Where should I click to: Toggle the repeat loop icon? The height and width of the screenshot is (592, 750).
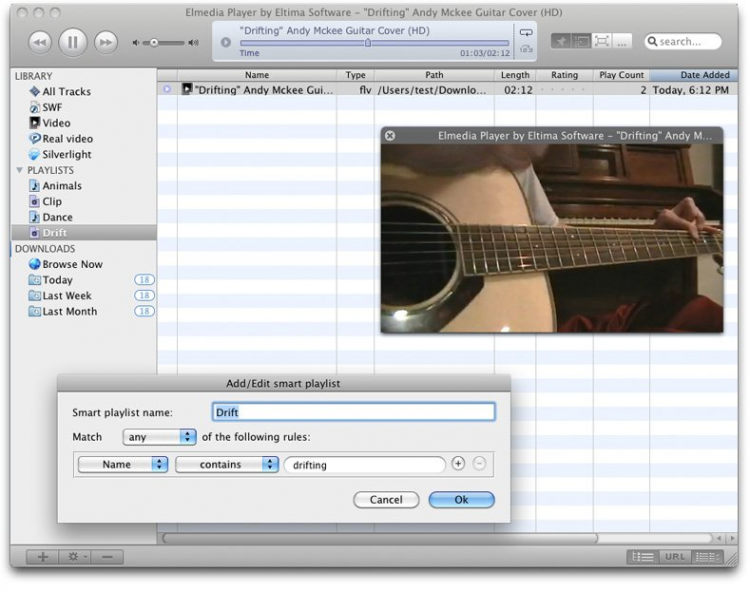(526, 33)
